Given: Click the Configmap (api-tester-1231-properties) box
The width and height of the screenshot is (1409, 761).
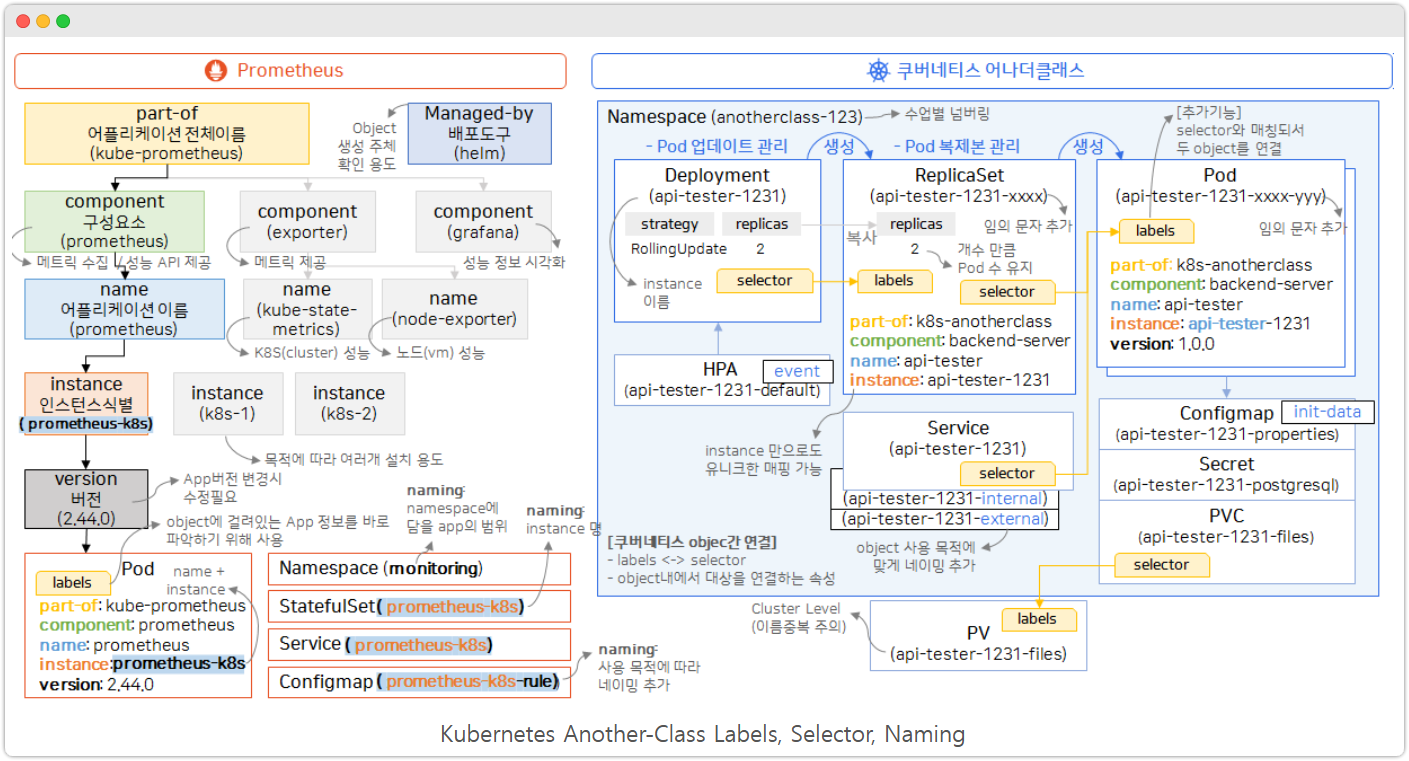Looking at the screenshot, I should tap(1227, 424).
